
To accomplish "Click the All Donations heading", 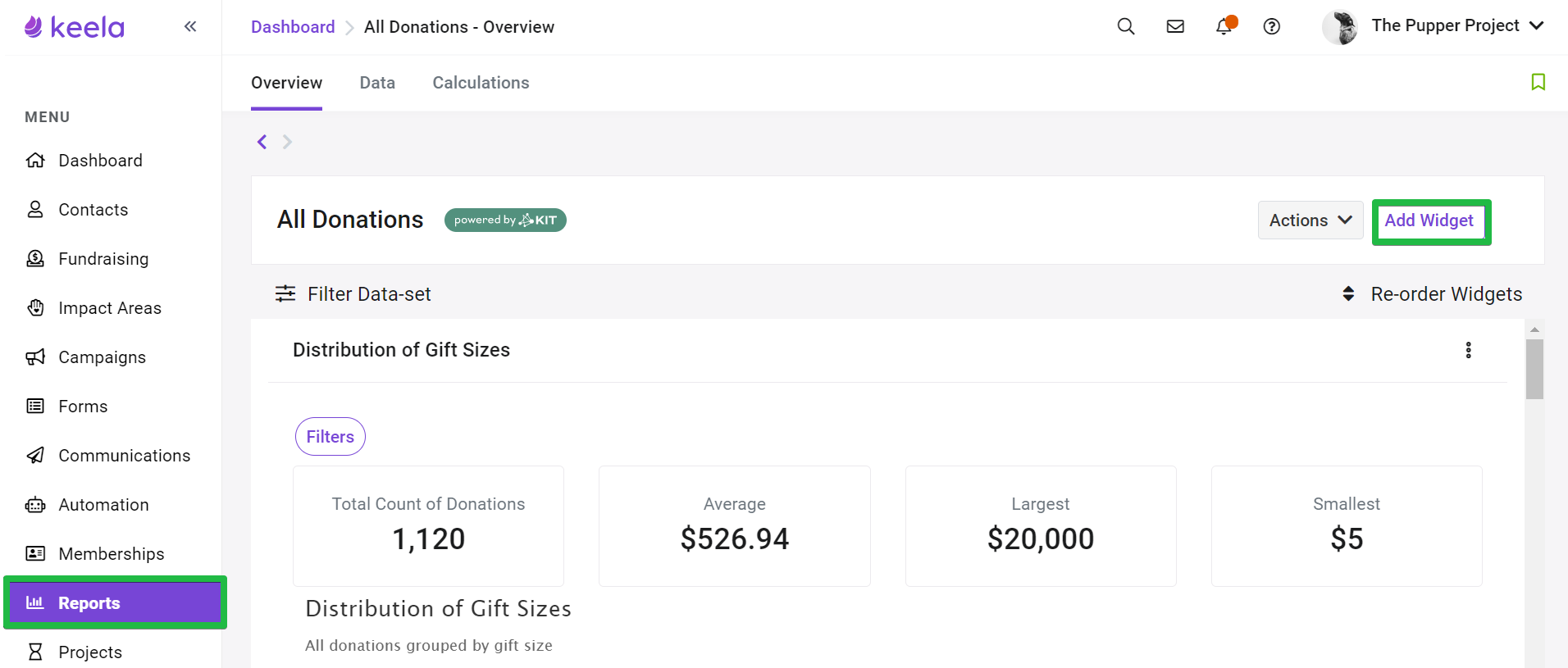I will 350,220.
